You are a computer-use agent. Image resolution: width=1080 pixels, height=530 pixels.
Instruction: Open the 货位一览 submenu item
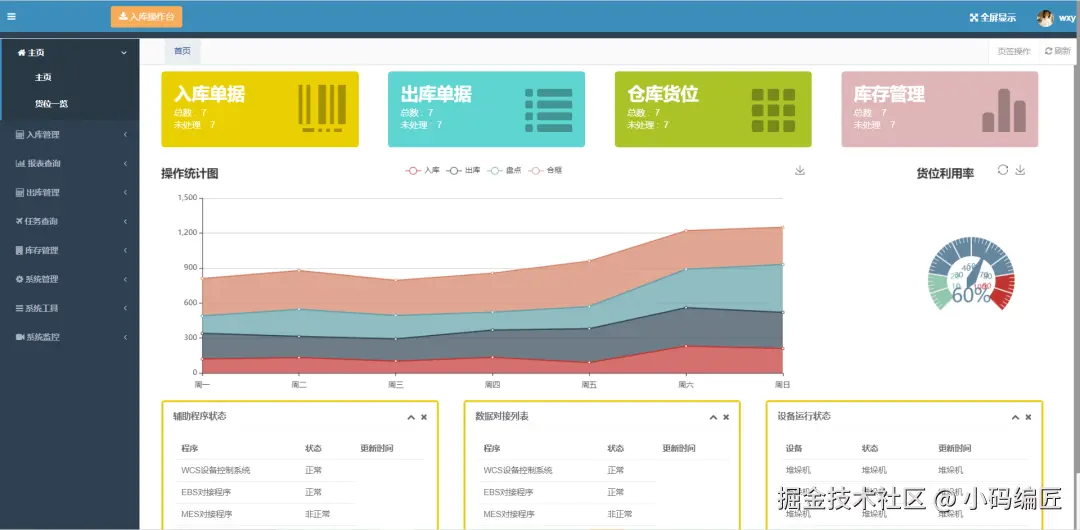tap(52, 104)
